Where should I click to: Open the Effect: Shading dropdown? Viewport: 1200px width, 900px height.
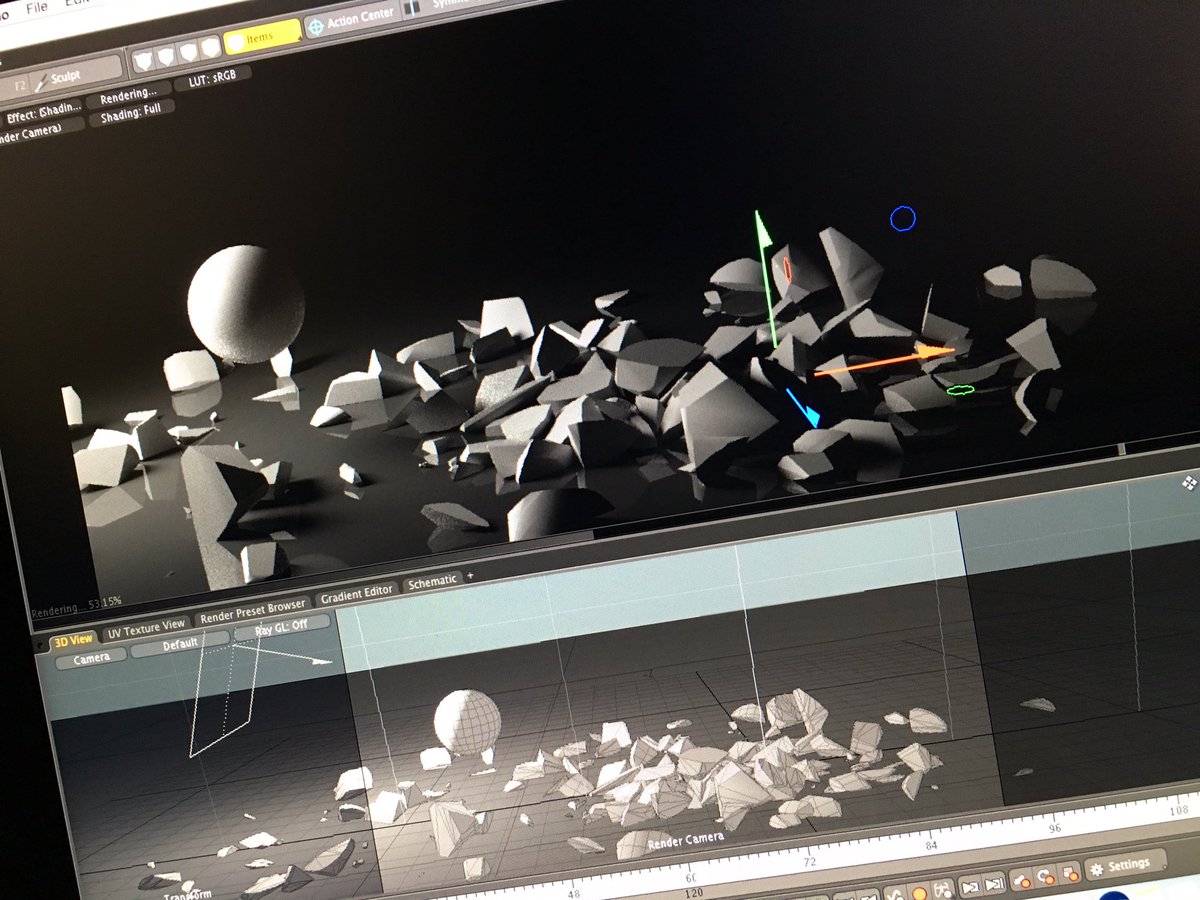(x=42, y=112)
